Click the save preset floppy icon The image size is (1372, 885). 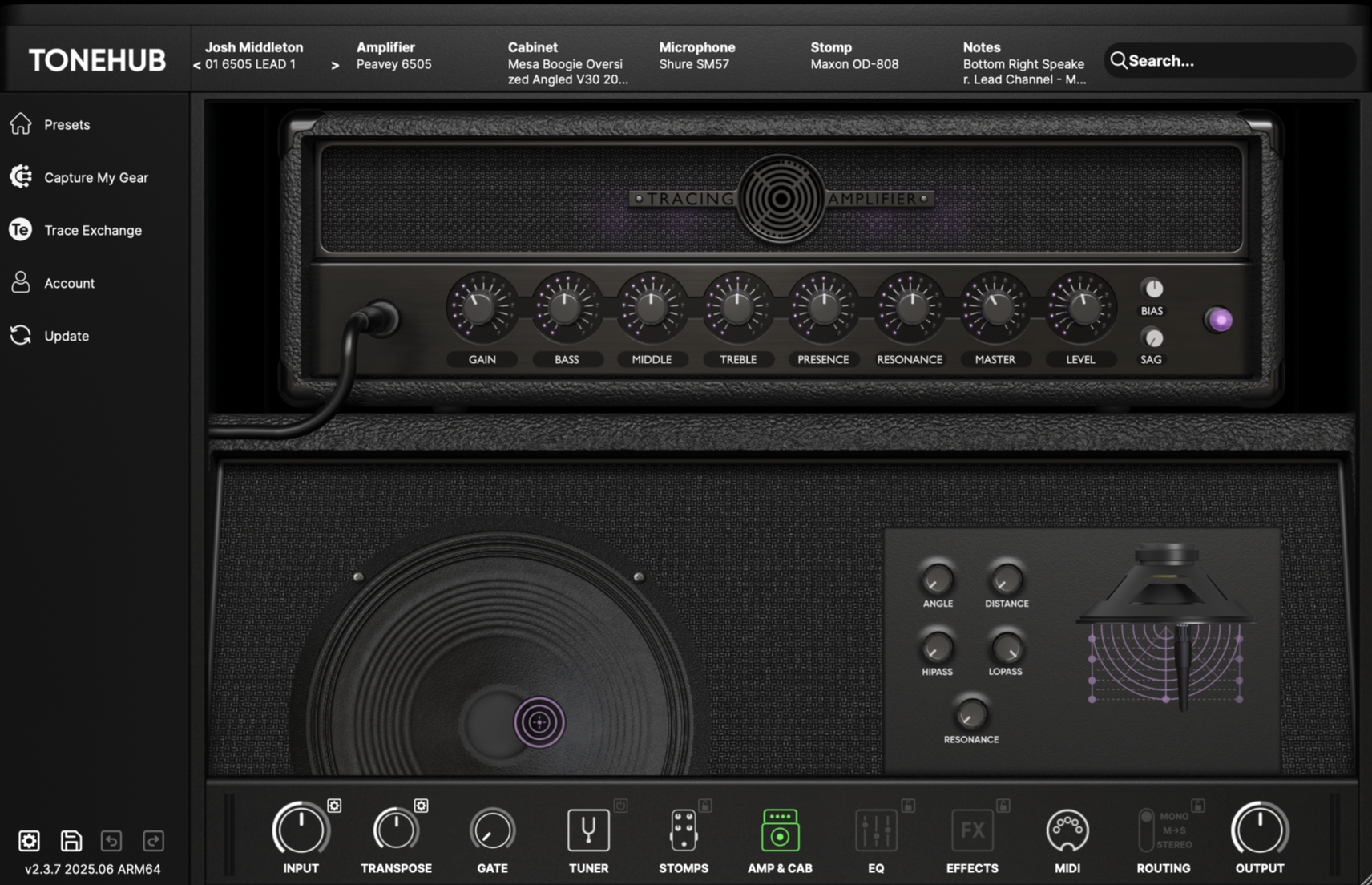coord(71,840)
